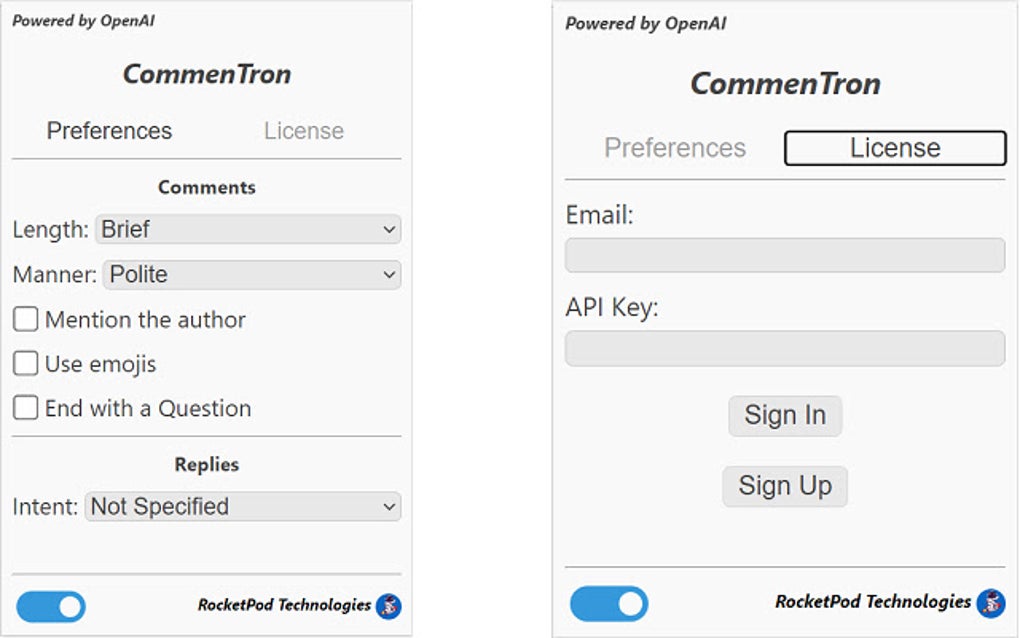Click the RocketPod rocket logo on Preferences panel

(x=391, y=606)
